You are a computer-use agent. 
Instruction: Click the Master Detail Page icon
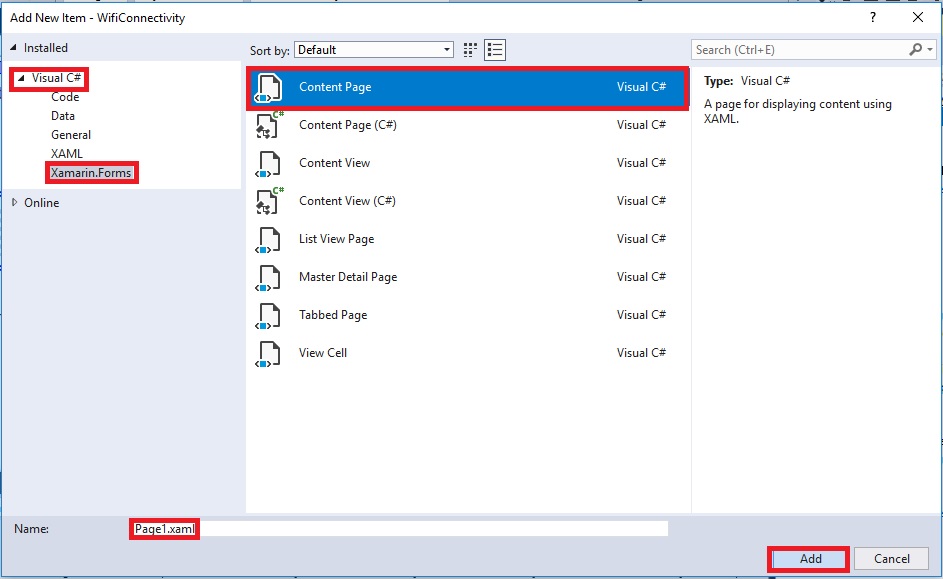tap(268, 277)
